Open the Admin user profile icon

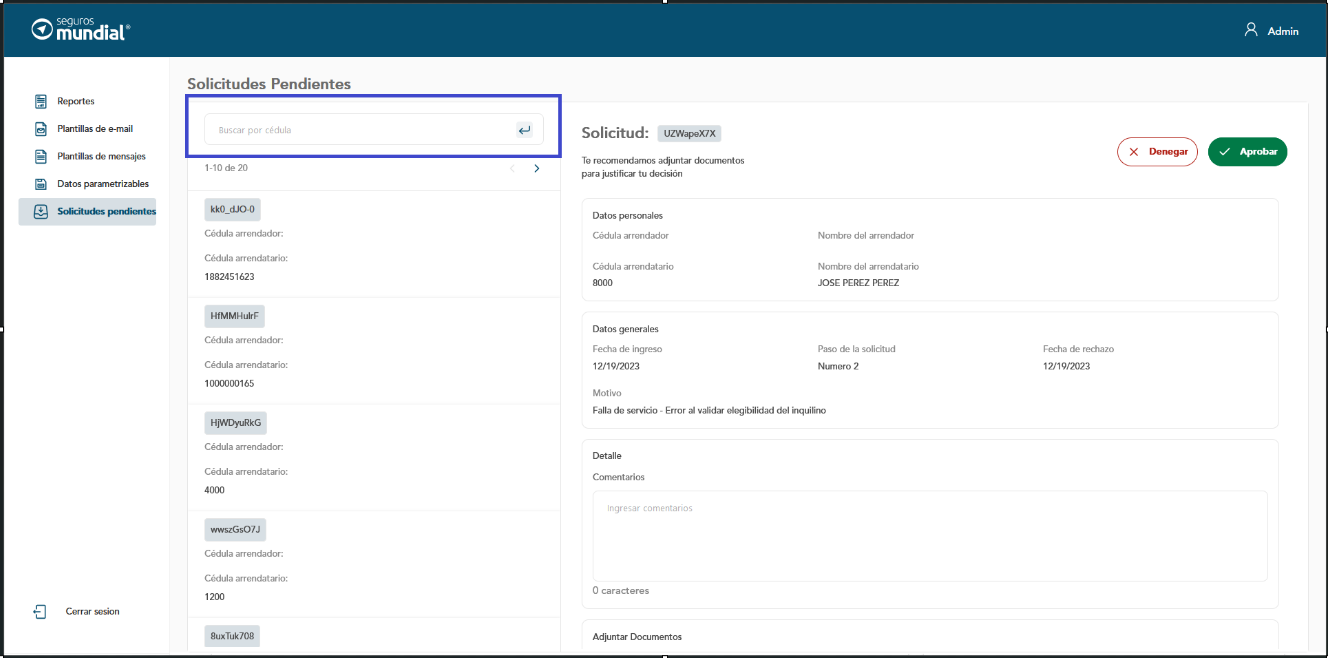point(1251,30)
